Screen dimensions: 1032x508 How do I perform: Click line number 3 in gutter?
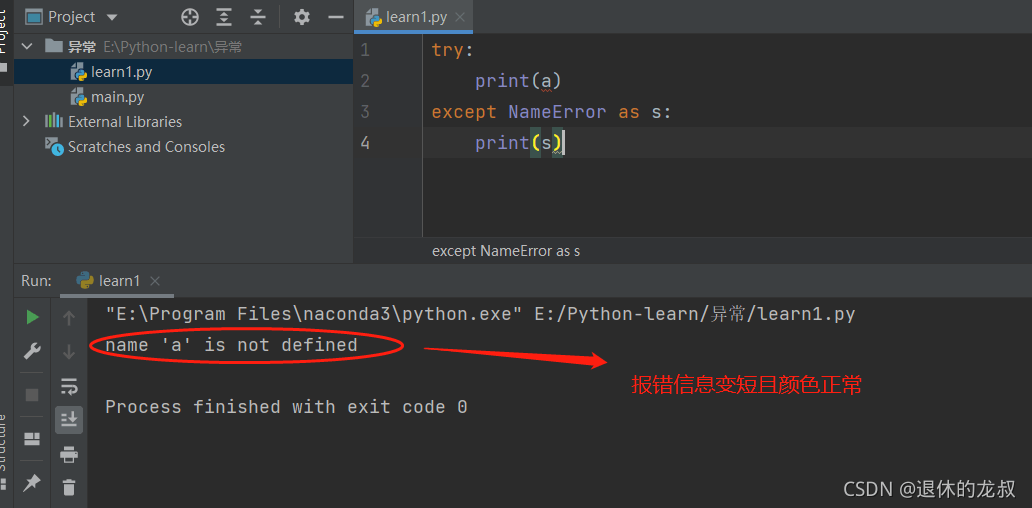[x=365, y=112]
